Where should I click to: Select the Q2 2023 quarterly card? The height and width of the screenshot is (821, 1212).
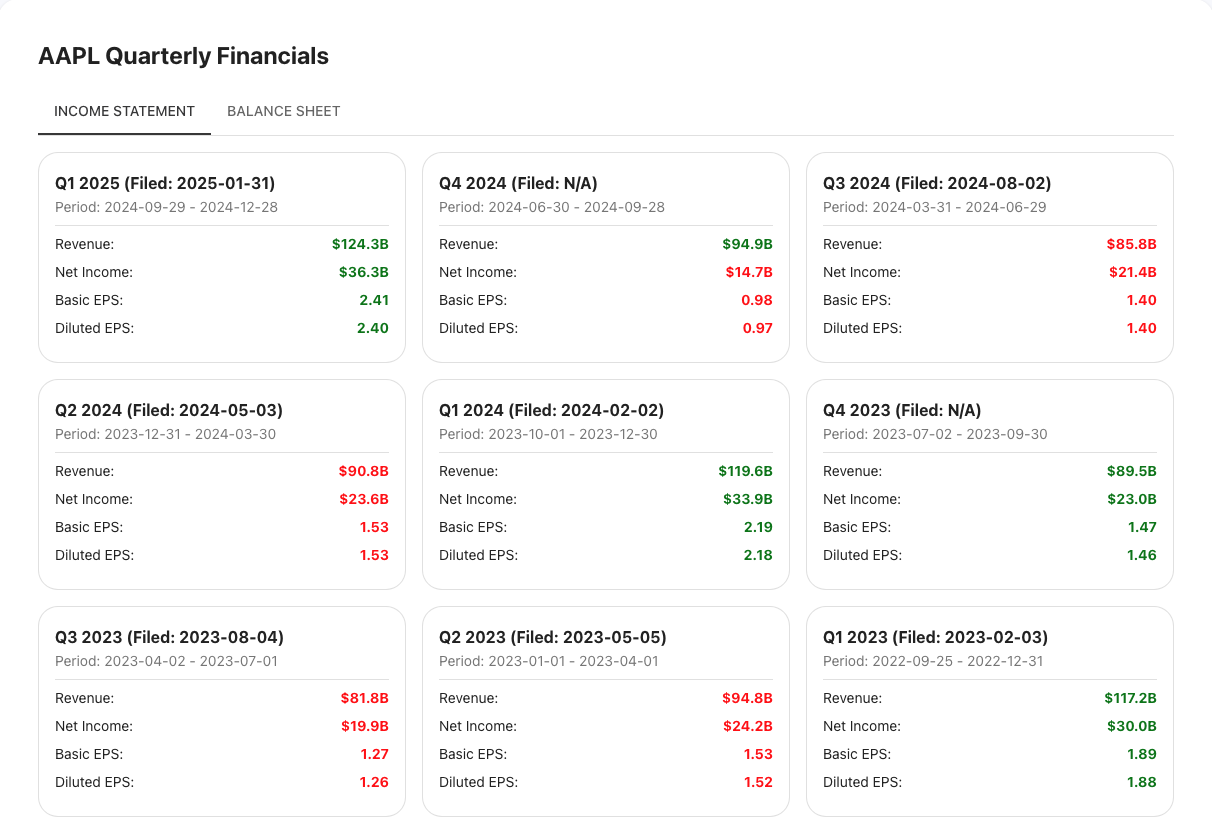pos(550,637)
